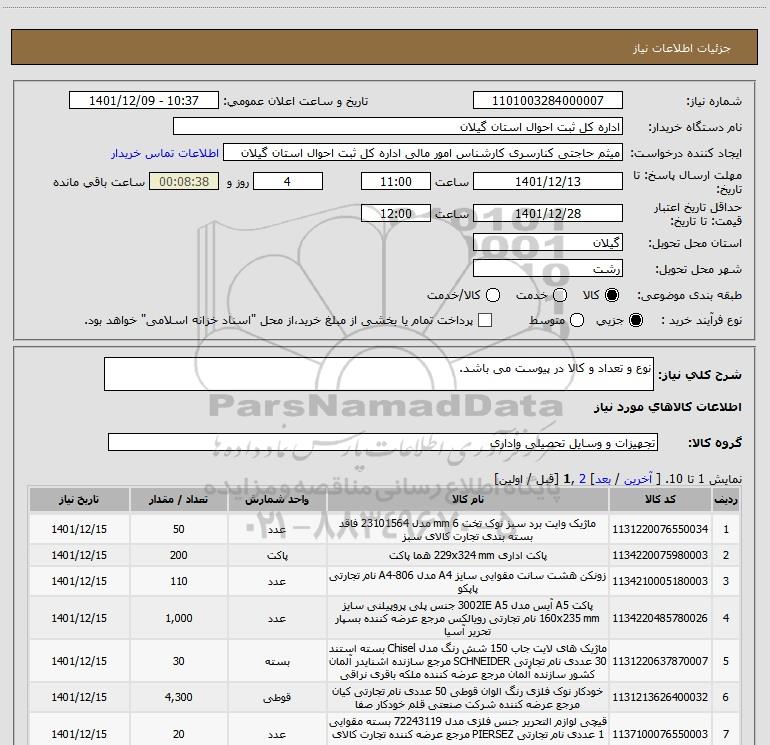Click the delivery province field گیلان
The width and height of the screenshot is (770, 745).
tap(548, 243)
